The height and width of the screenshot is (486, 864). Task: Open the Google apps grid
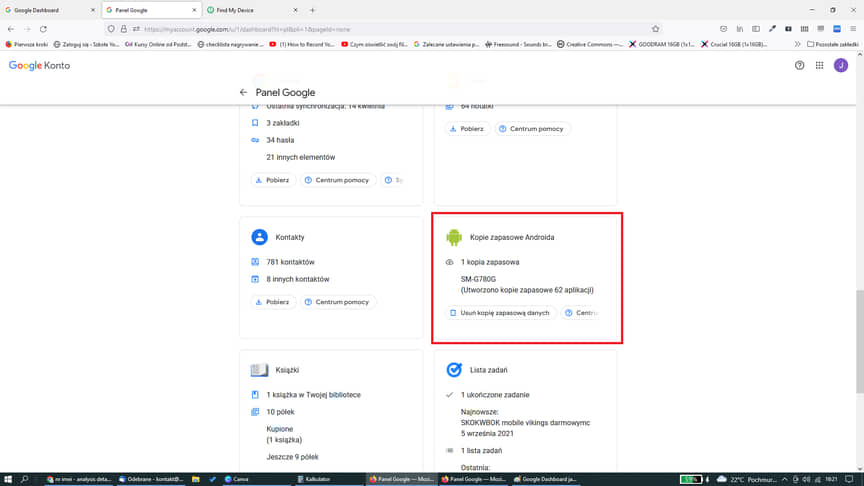pos(819,66)
